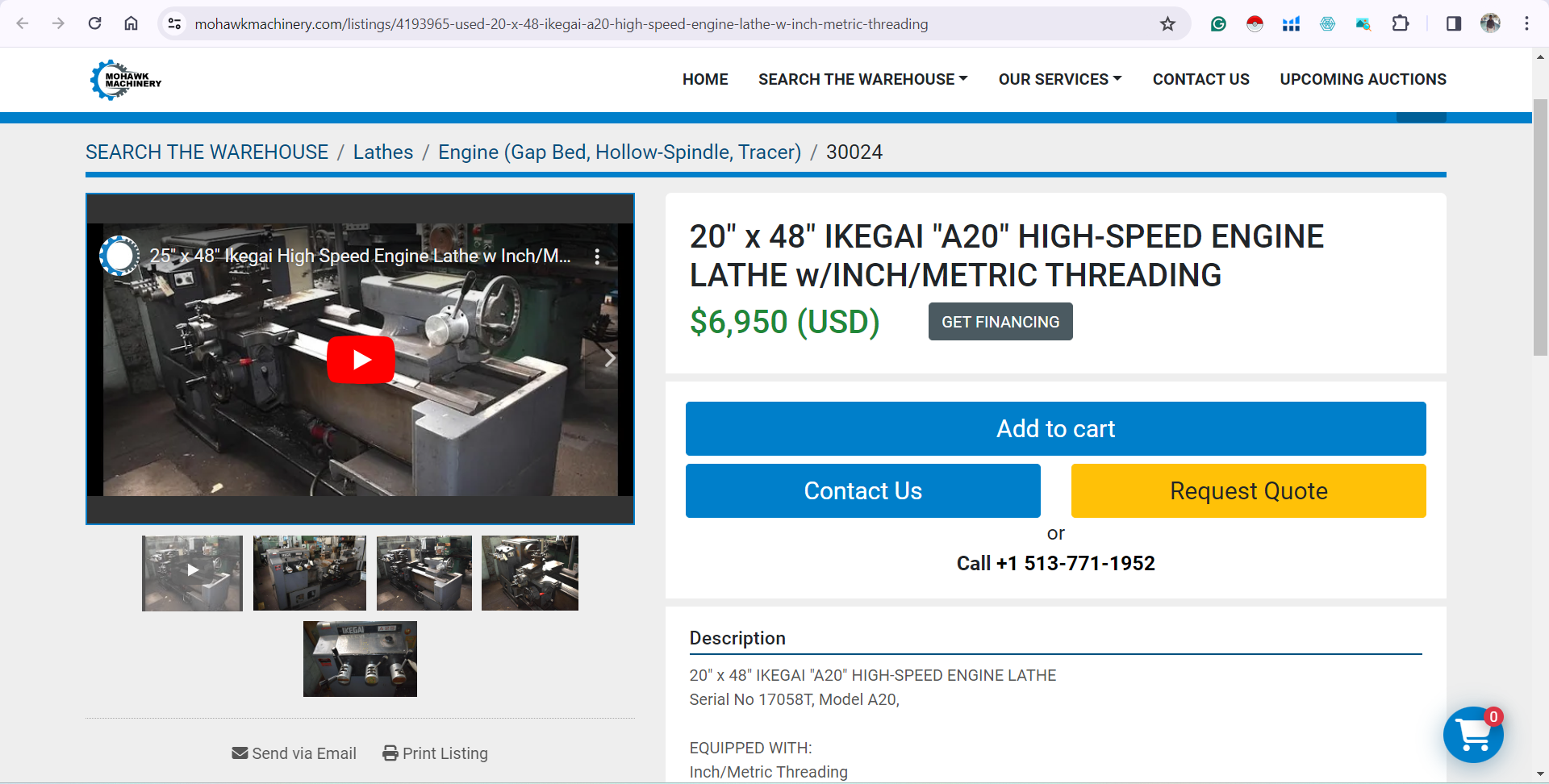
Task: Open the blue bar-chart extension icon
Action: coord(1291,23)
